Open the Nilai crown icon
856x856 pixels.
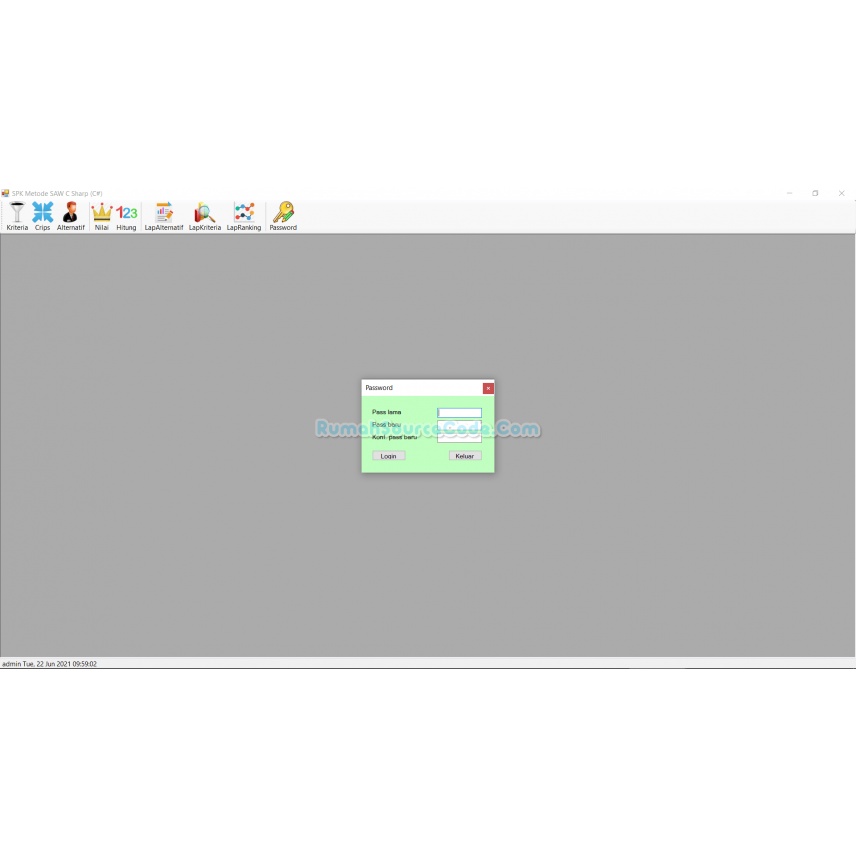(102, 216)
